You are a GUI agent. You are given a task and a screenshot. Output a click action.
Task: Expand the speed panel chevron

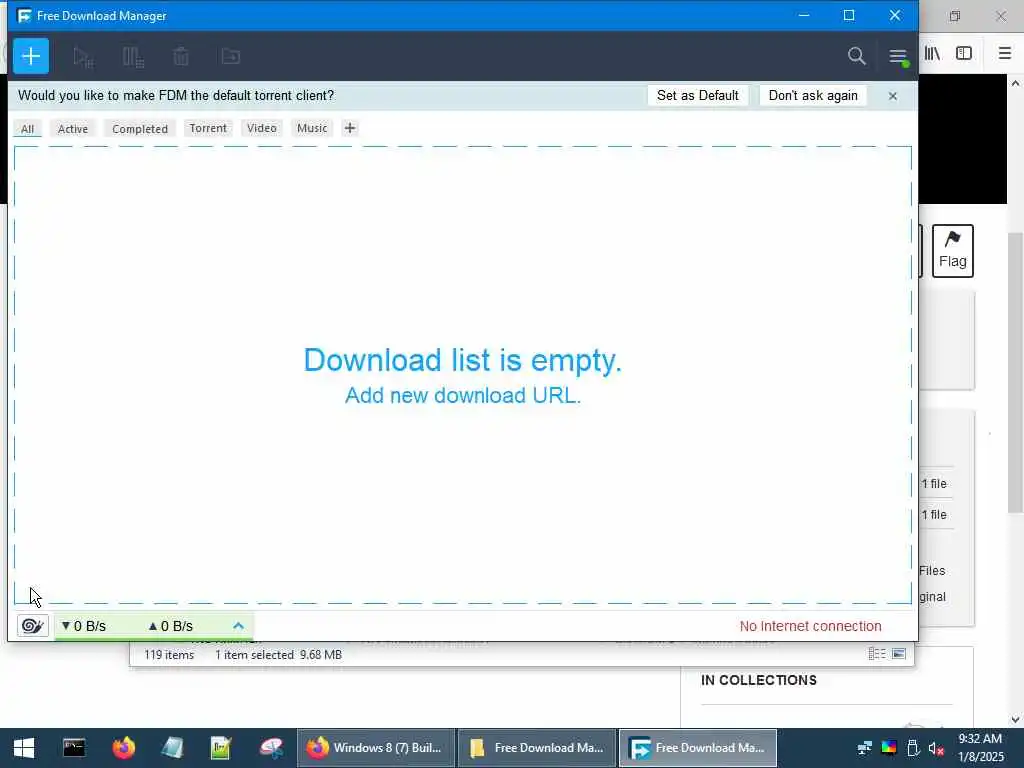238,626
